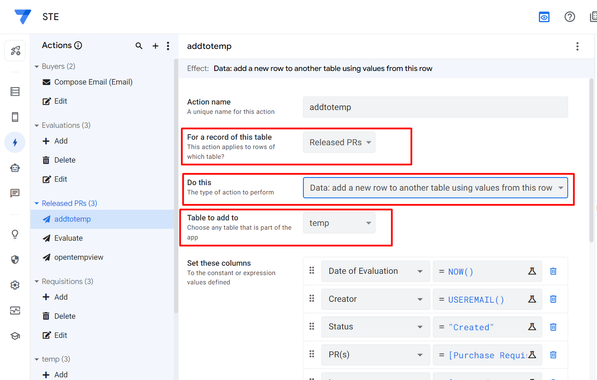Screen dimensions: 597x380
Task: Click the Actions list scrollbar
Action: 176,186
